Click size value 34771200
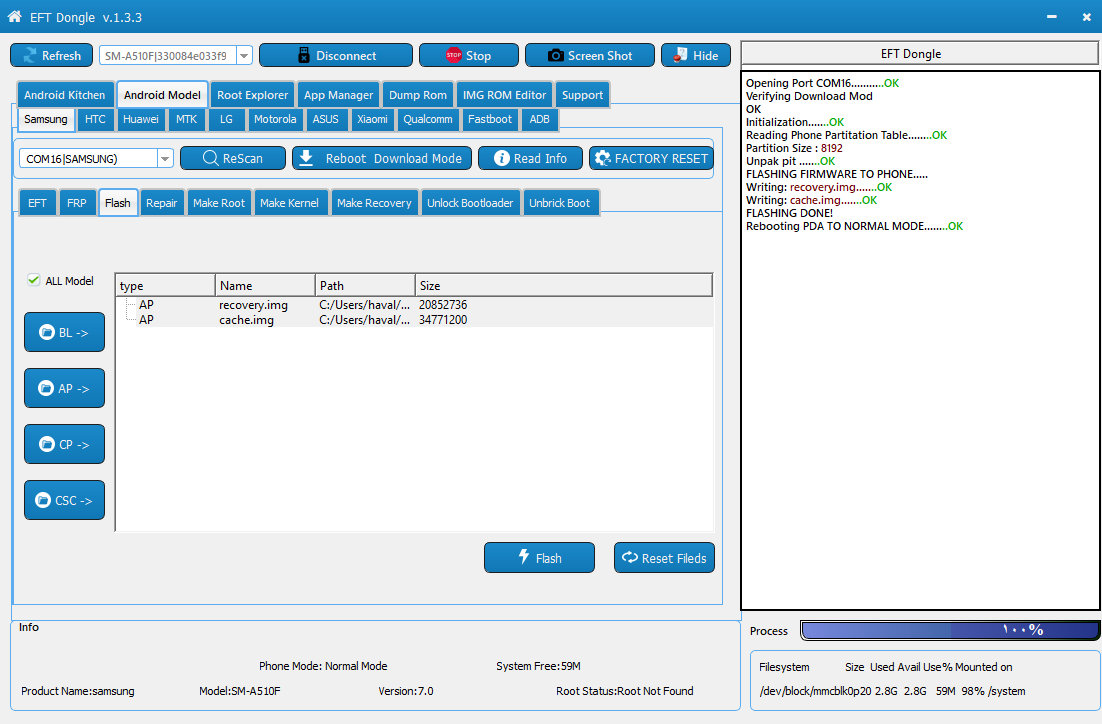This screenshot has height=724, width=1102. coord(443,320)
